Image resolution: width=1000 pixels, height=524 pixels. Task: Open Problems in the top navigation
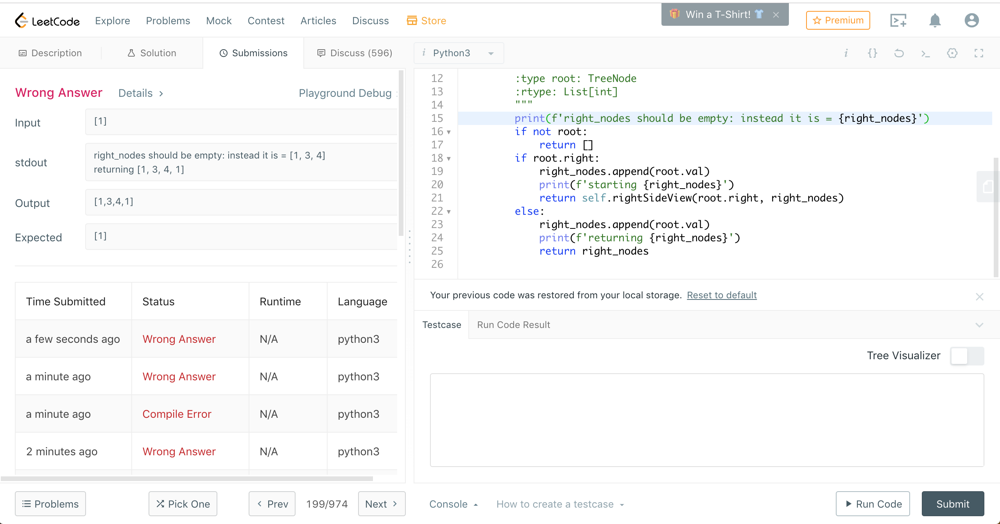[x=168, y=21]
